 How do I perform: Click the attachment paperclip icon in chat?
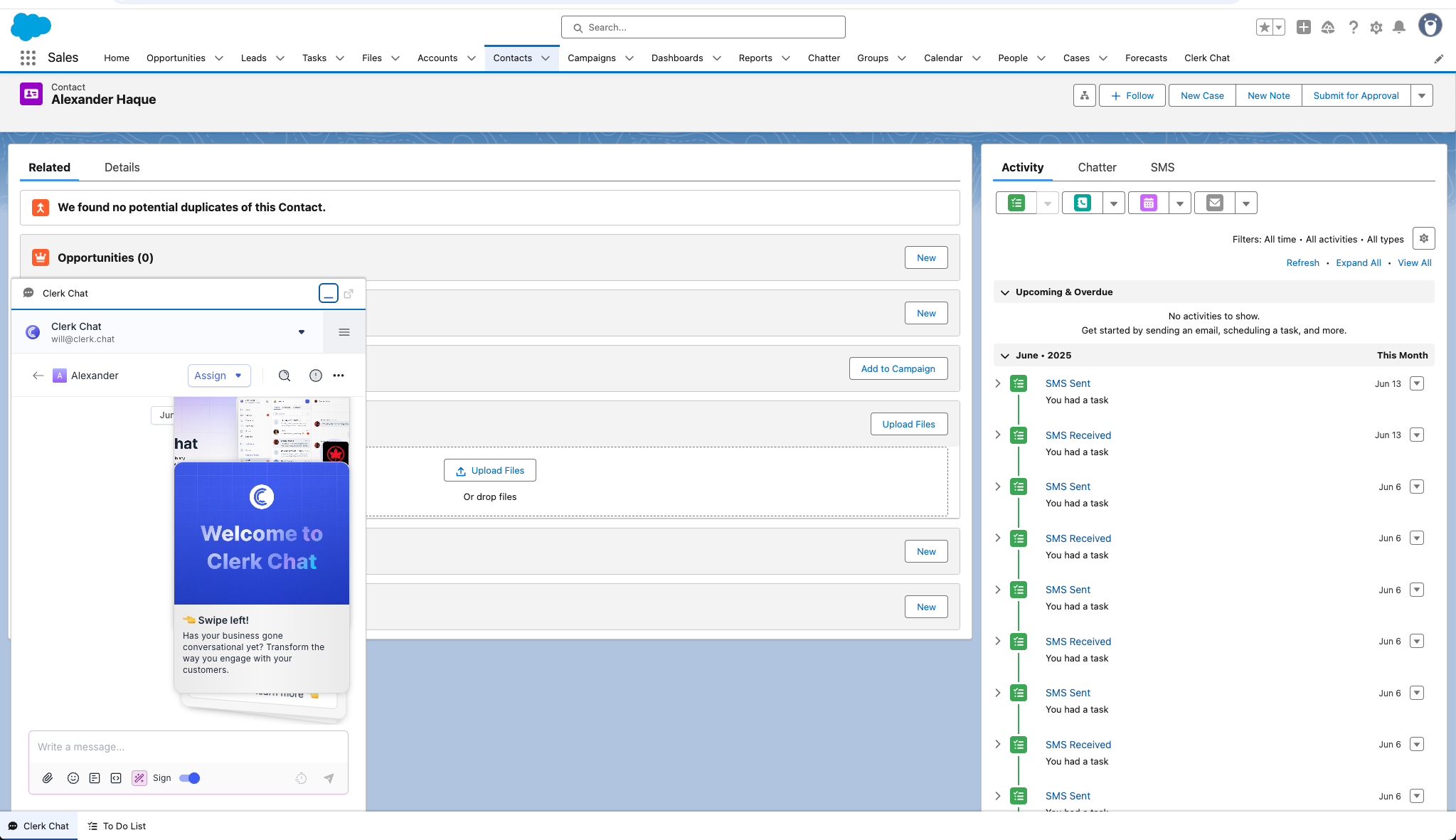(48, 778)
